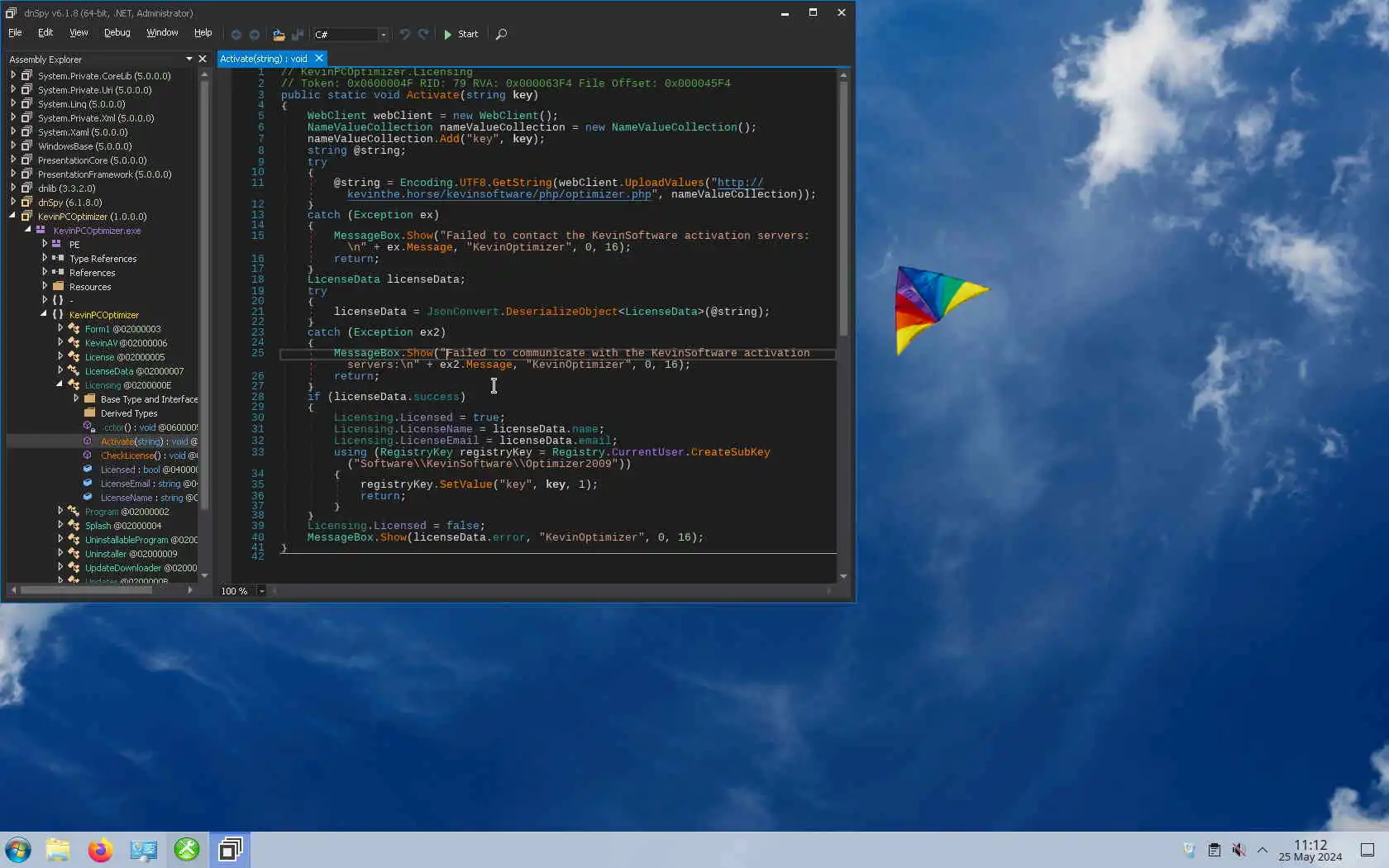The image size is (1389, 868).
Task: Select the Activate(string) : void tab
Action: point(264,59)
